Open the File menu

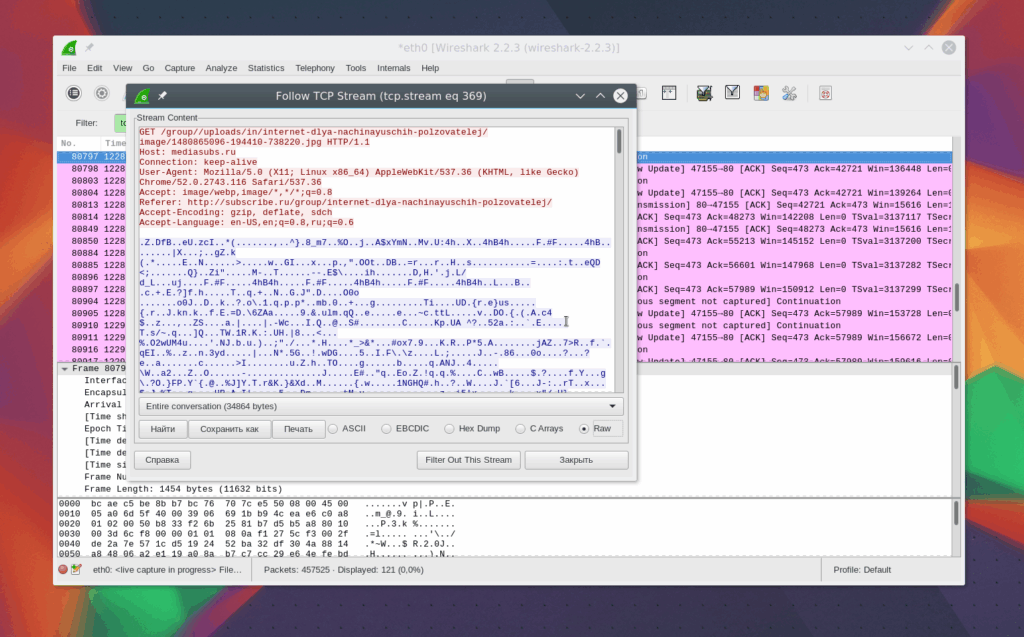pos(69,68)
